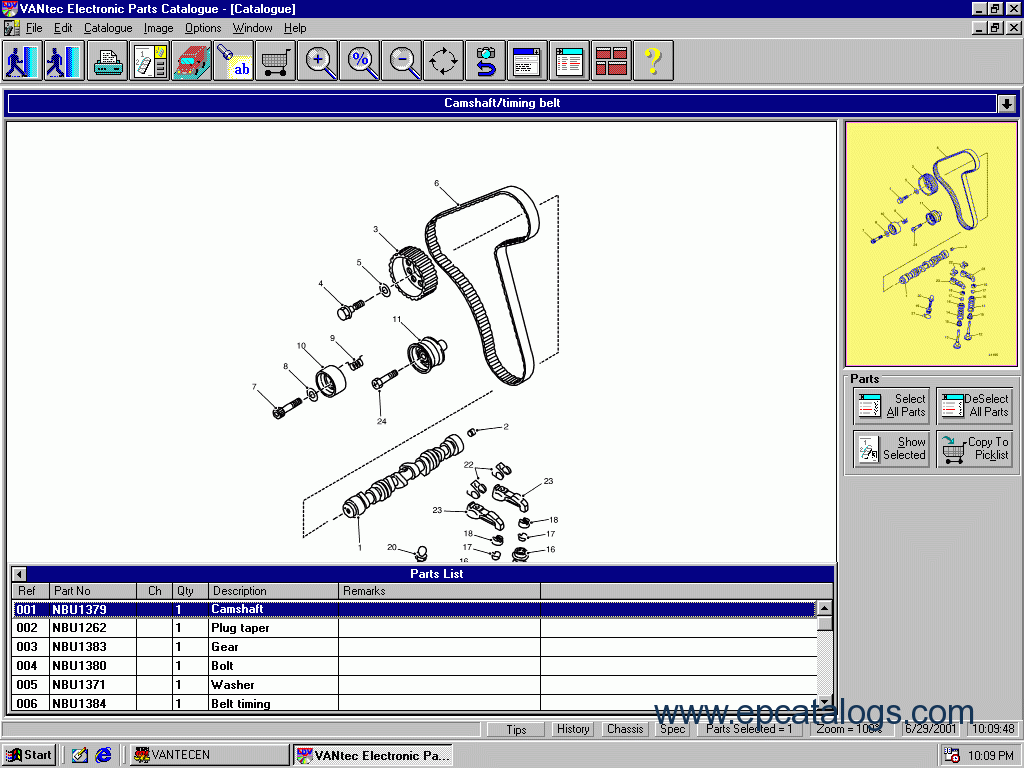The width and height of the screenshot is (1024, 768).
Task: Click the percent zoom magnifier icon
Action: (x=359, y=61)
